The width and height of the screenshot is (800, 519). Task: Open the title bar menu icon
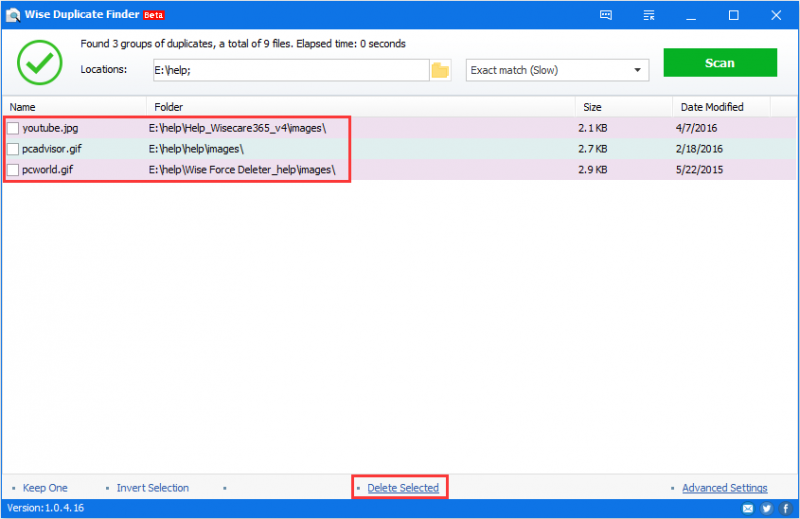[648, 15]
